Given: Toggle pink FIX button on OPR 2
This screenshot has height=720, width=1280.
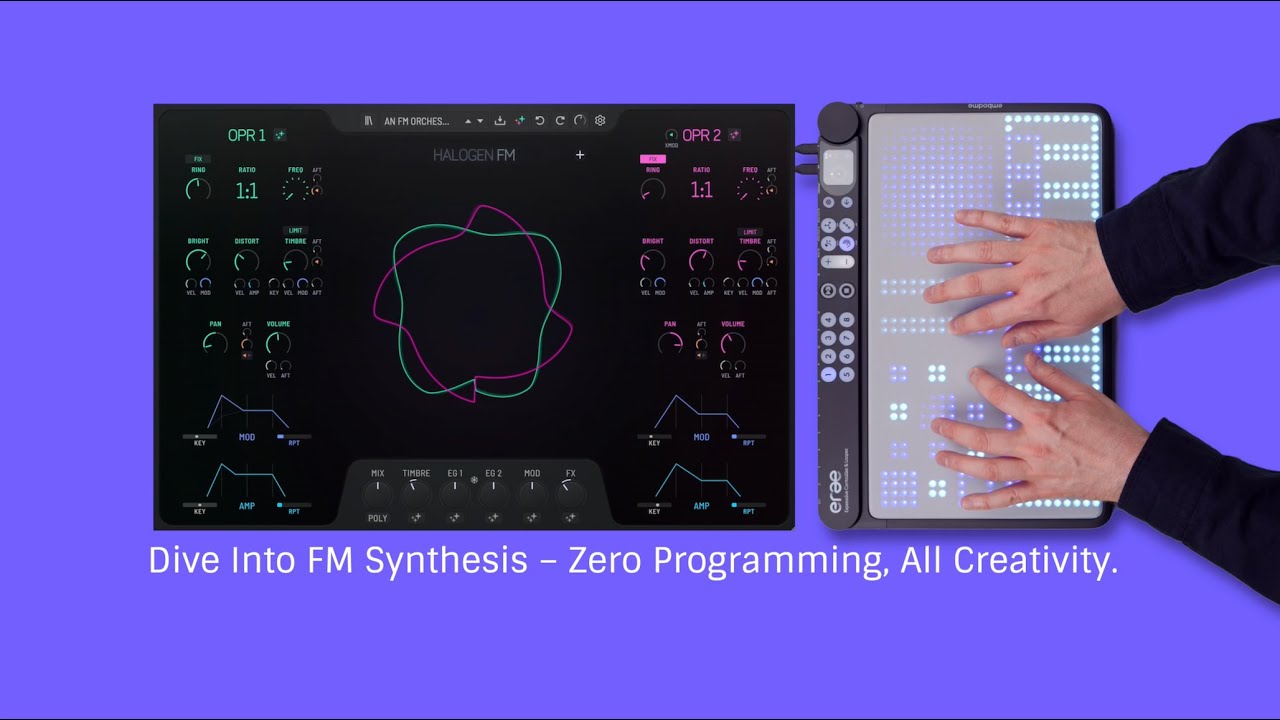Looking at the screenshot, I should (653, 159).
